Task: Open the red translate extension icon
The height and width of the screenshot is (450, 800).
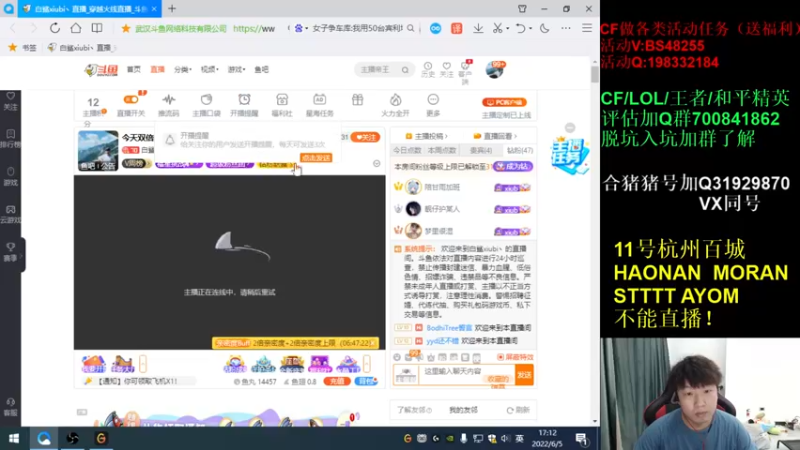Action: [x=456, y=29]
